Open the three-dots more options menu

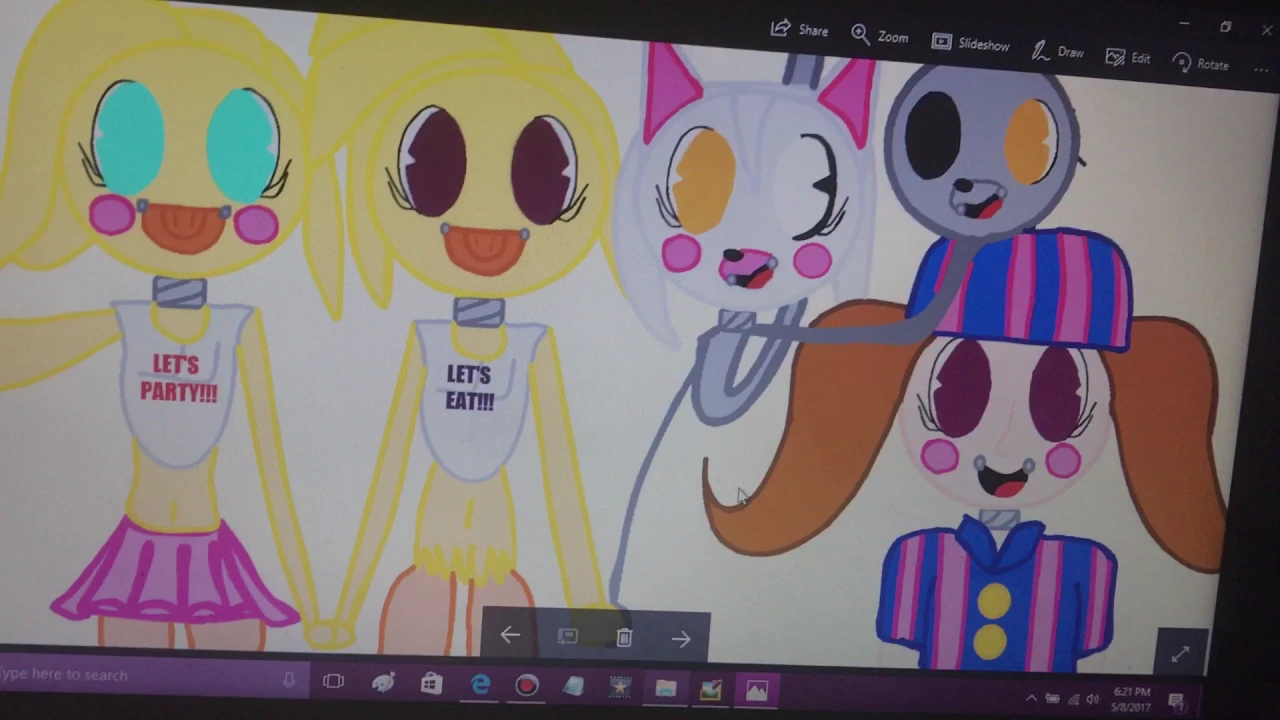[1262, 70]
